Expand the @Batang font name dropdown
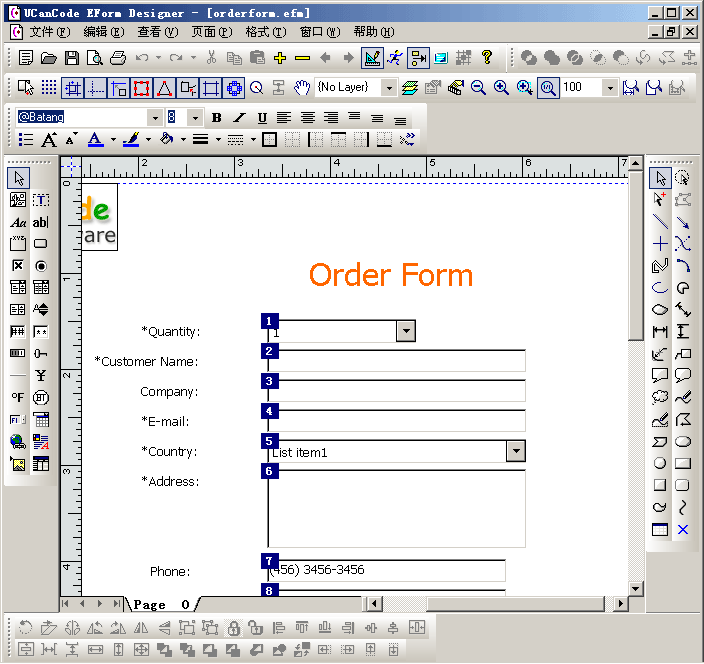The height and width of the screenshot is (664, 704). [154, 118]
